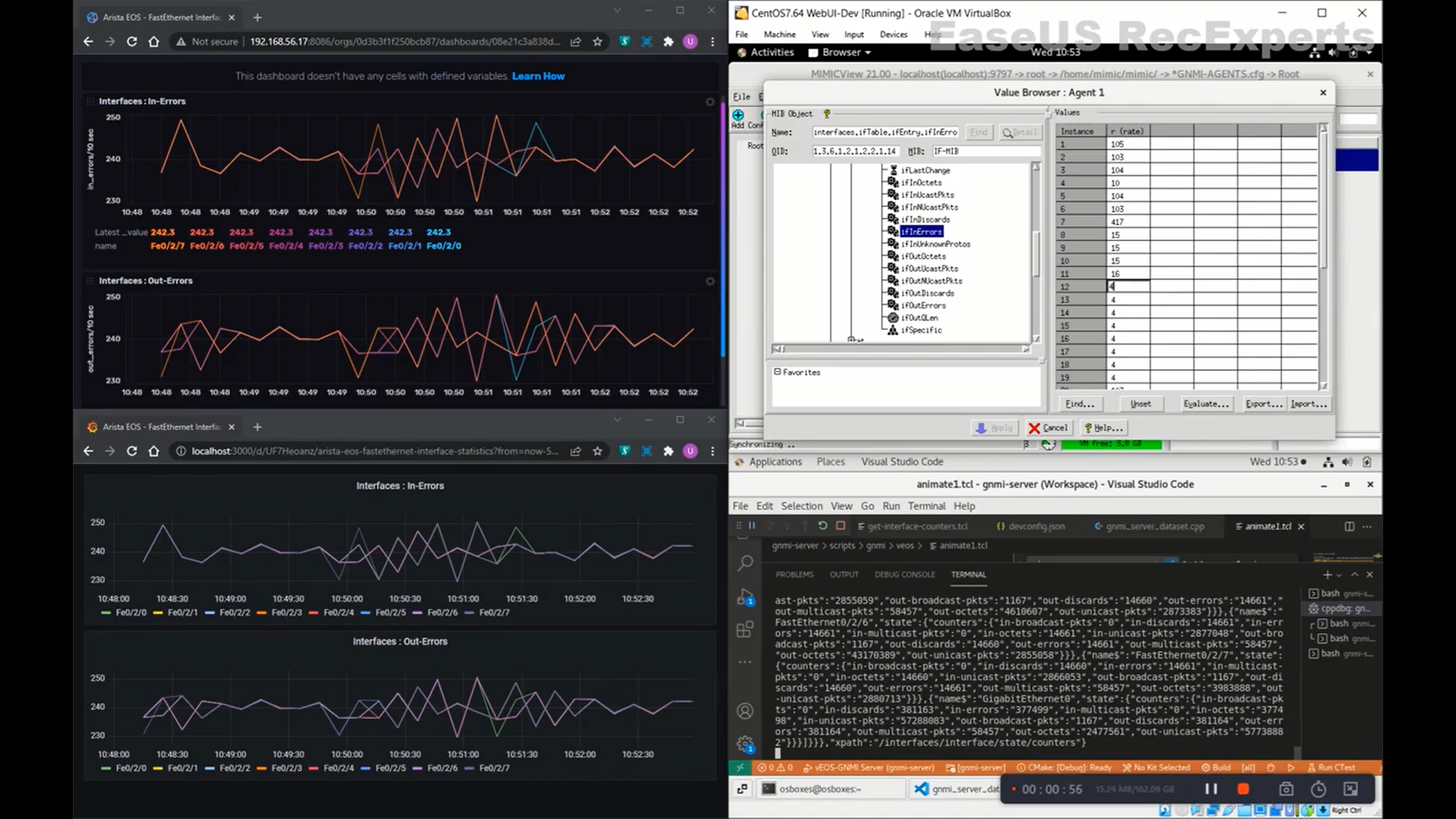Collapse the Favorites tree node
This screenshot has height=819, width=1456.
777,372
